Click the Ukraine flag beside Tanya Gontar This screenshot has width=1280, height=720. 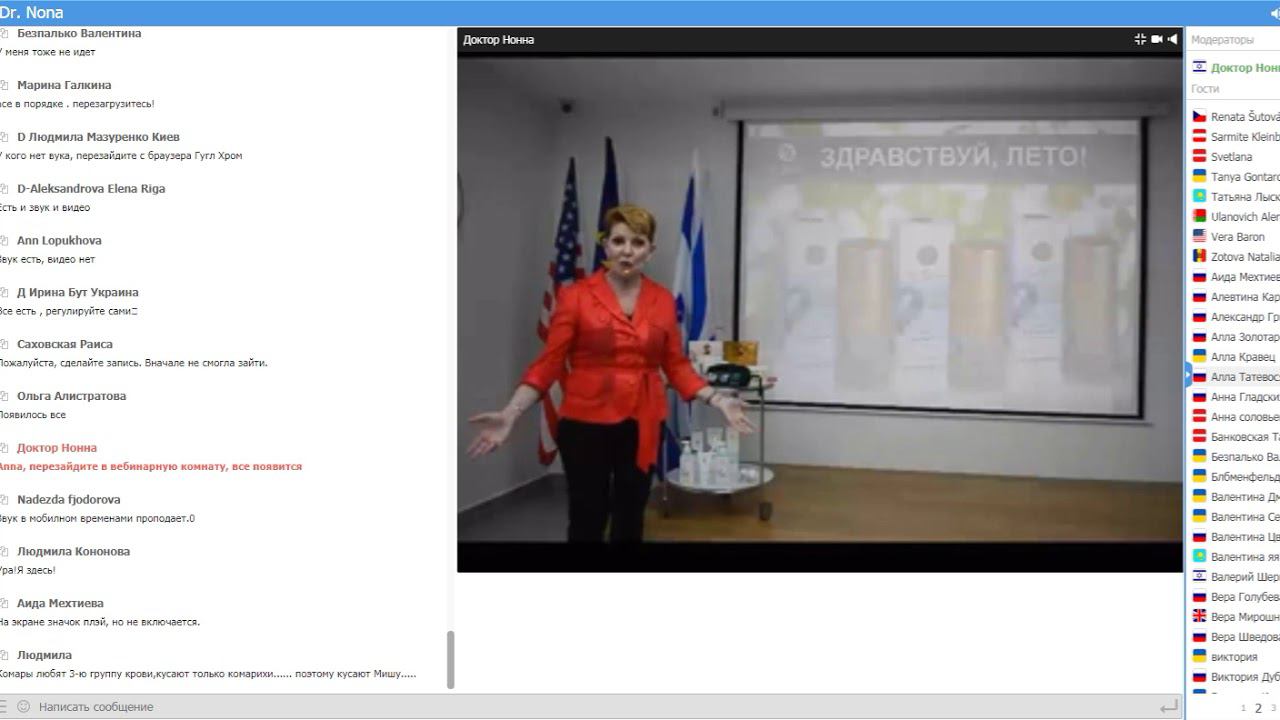[1199, 177]
